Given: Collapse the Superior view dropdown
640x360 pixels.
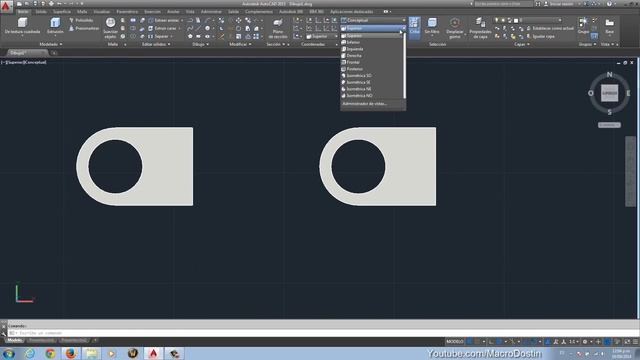Looking at the screenshot, I should (373, 28).
